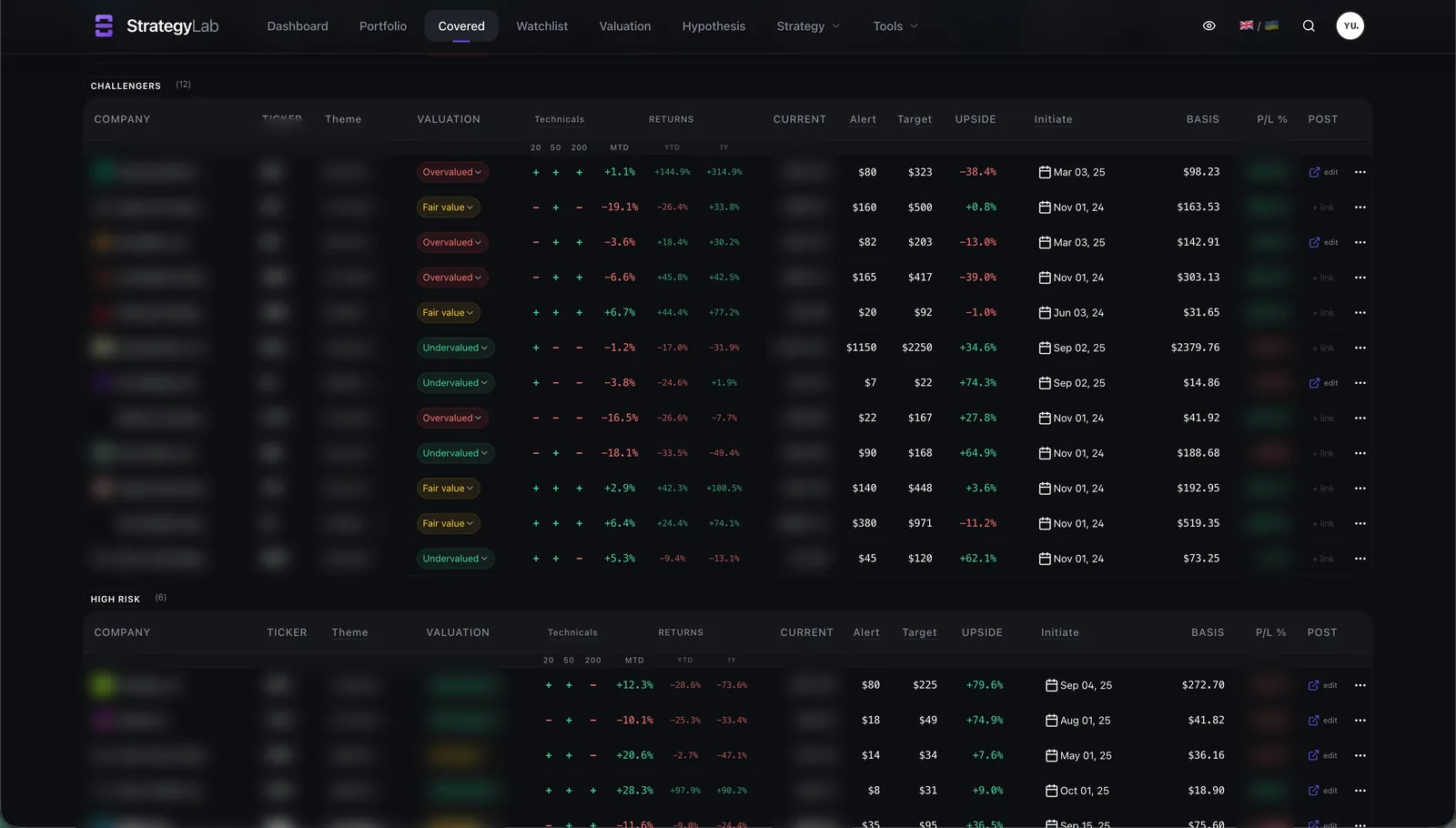
Task: Click the StrategyLab logo icon
Action: 104,25
